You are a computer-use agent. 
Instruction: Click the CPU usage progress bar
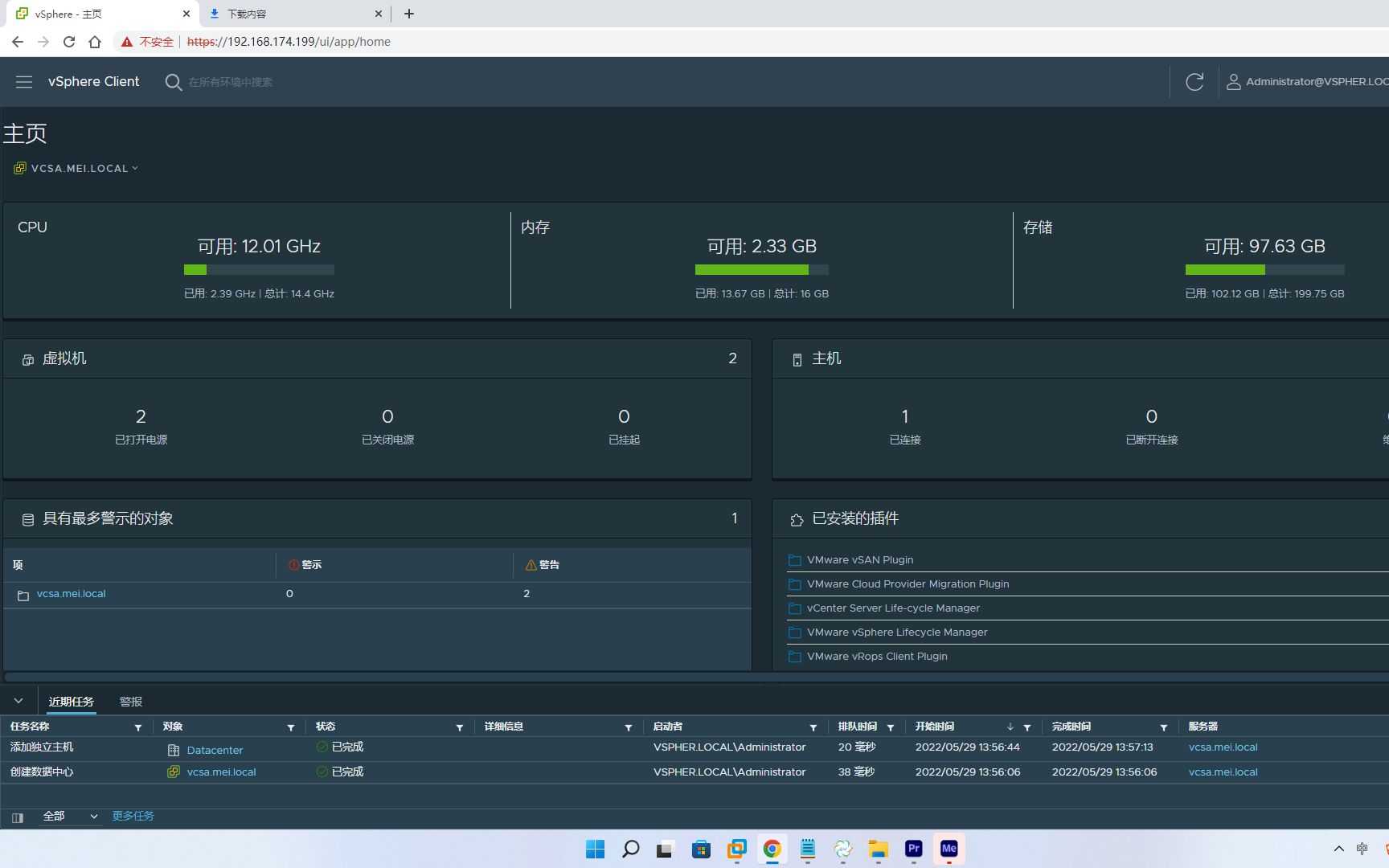point(259,270)
